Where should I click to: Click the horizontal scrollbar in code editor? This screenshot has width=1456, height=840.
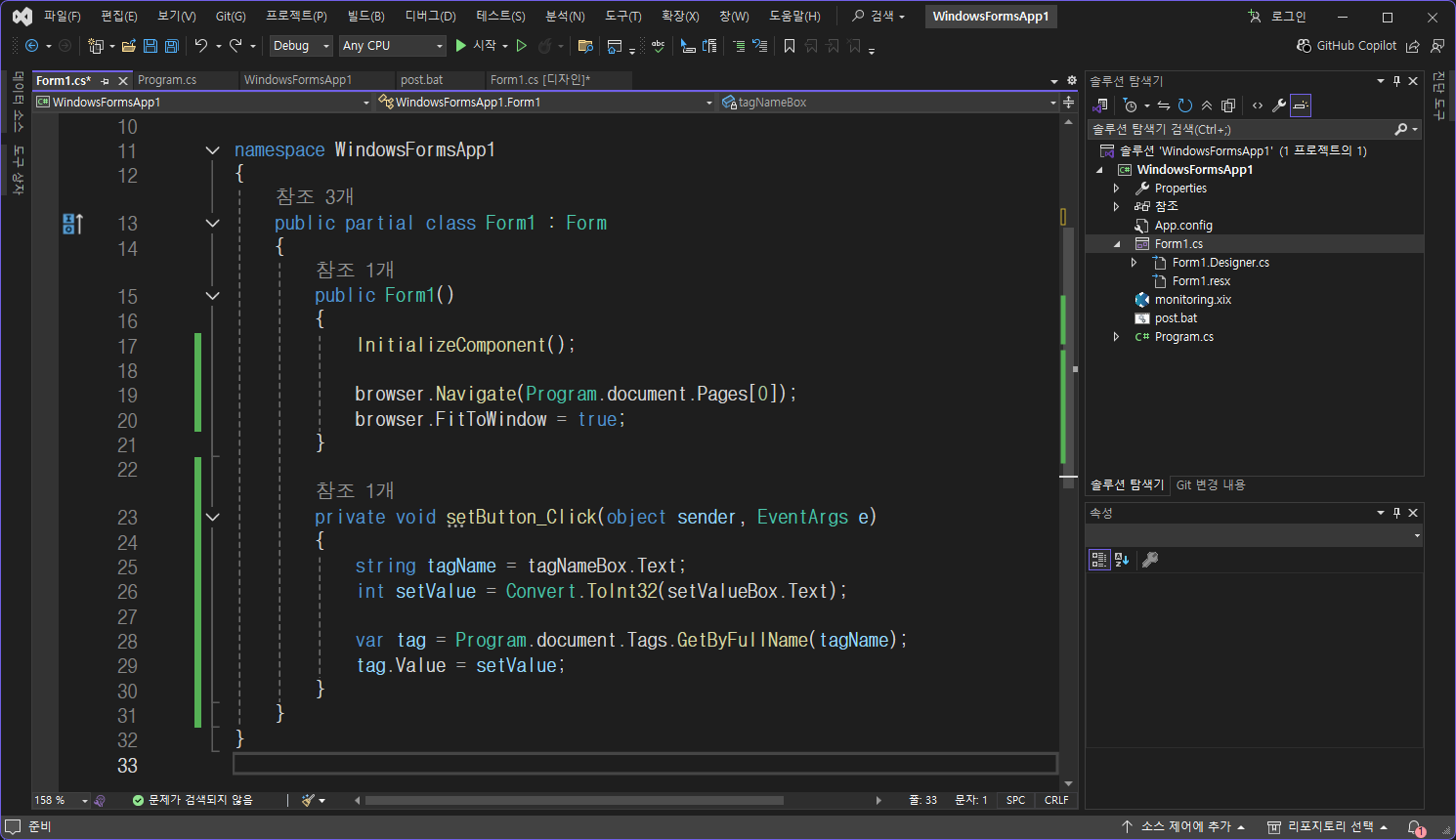(575, 800)
